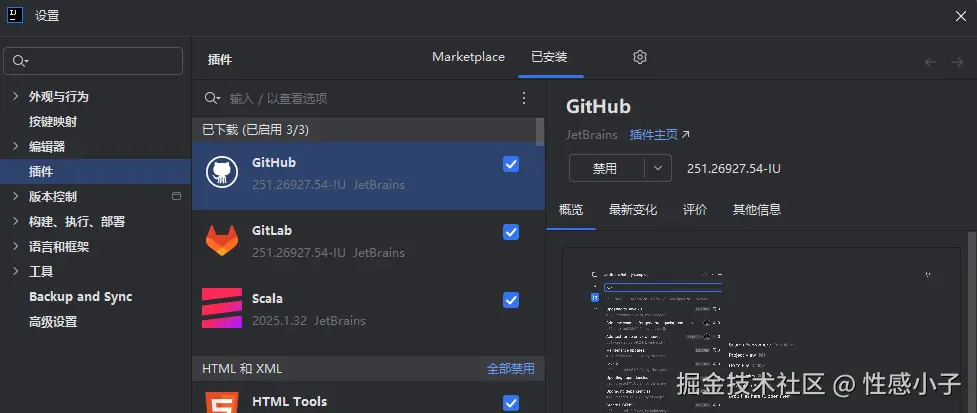Click the version text 251.26927.54-IU beside 禁用
Image resolution: width=977 pixels, height=413 pixels.
(733, 169)
